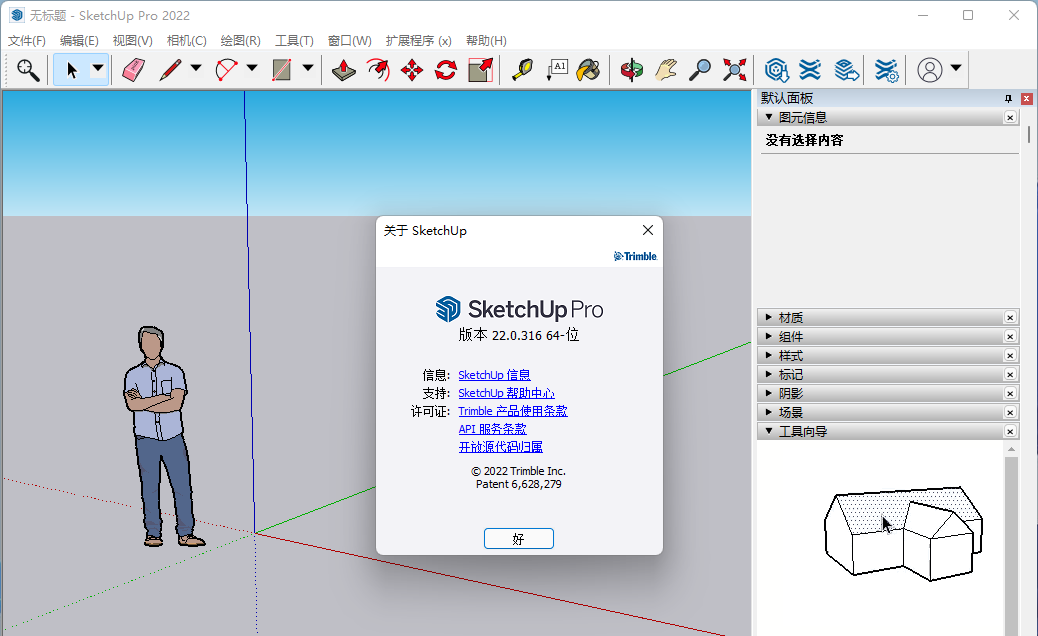Close the 材质 section
The width and height of the screenshot is (1038, 636).
(1010, 317)
